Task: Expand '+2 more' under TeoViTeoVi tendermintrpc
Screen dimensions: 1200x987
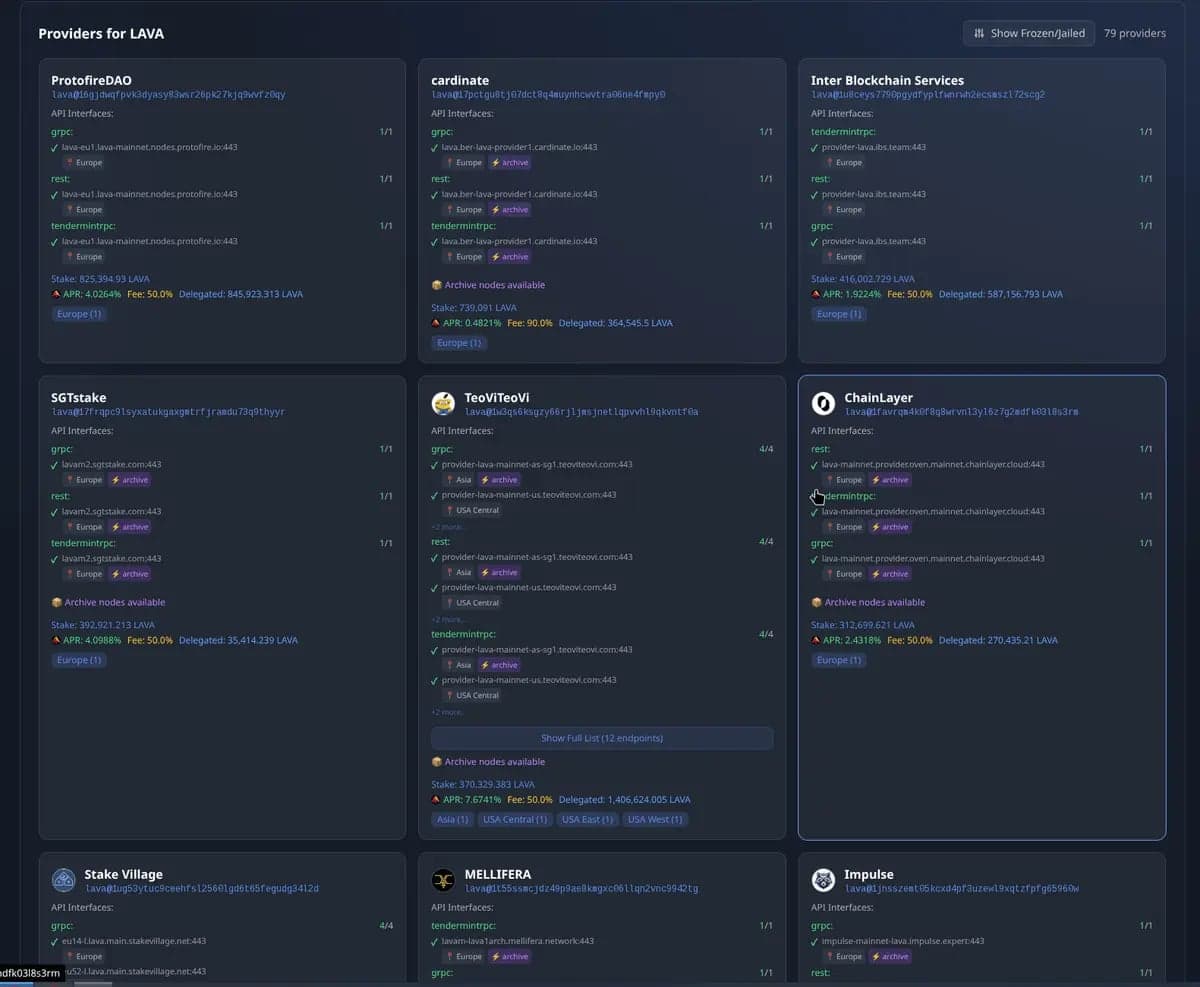Action: [x=447, y=712]
